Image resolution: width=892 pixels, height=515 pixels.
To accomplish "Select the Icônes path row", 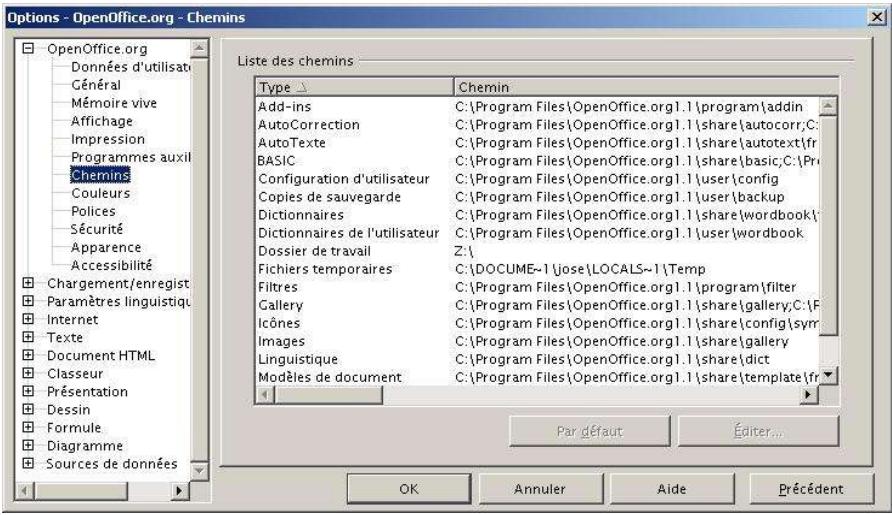I will (538, 323).
